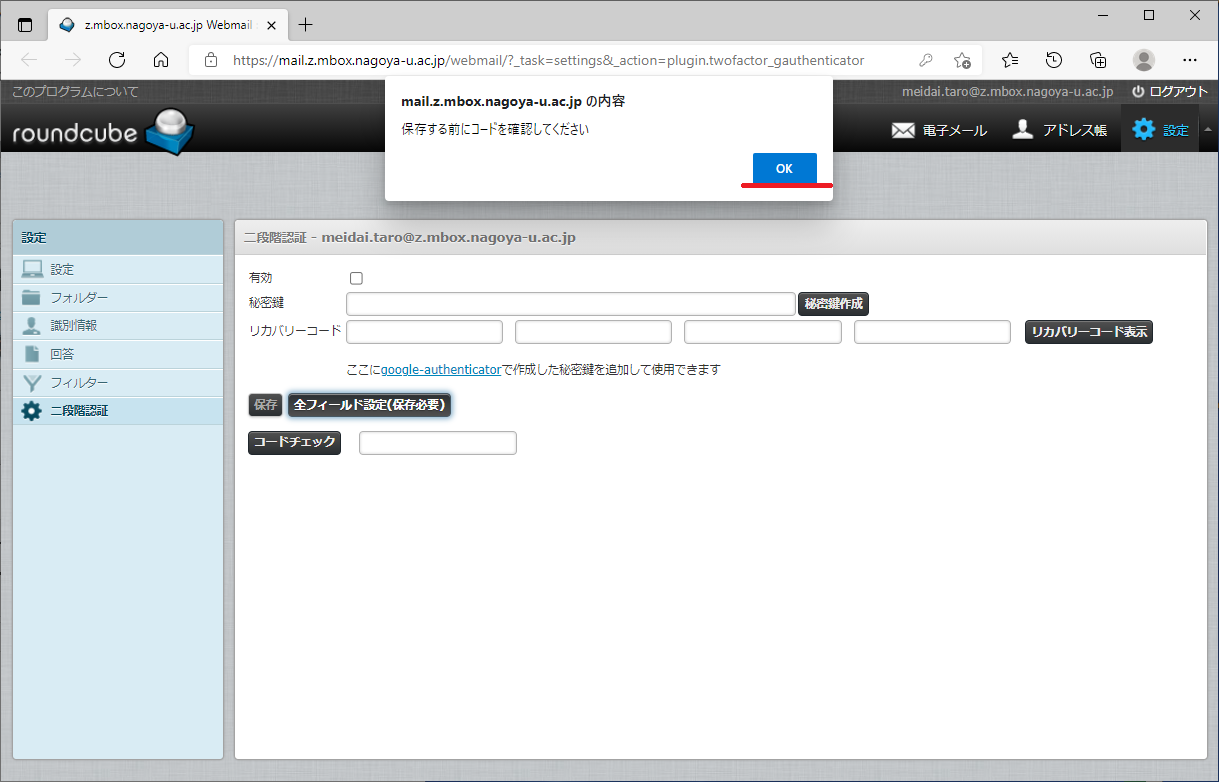This screenshot has width=1219, height=782.
Task: Open 回答 in the settings sidebar
Action: tap(62, 354)
